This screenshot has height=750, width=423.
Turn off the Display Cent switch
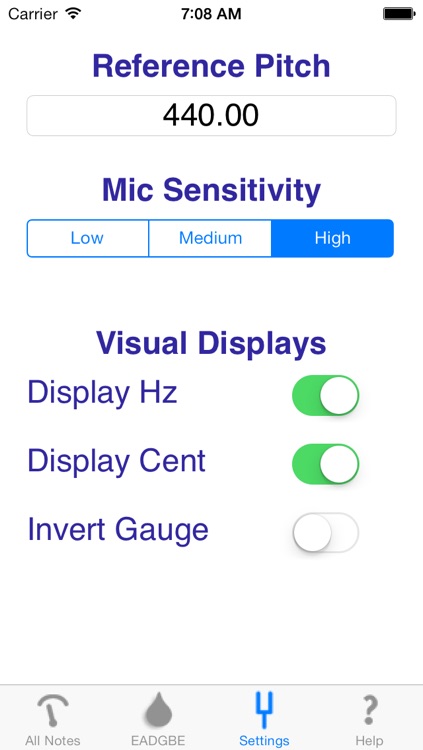pos(325,464)
